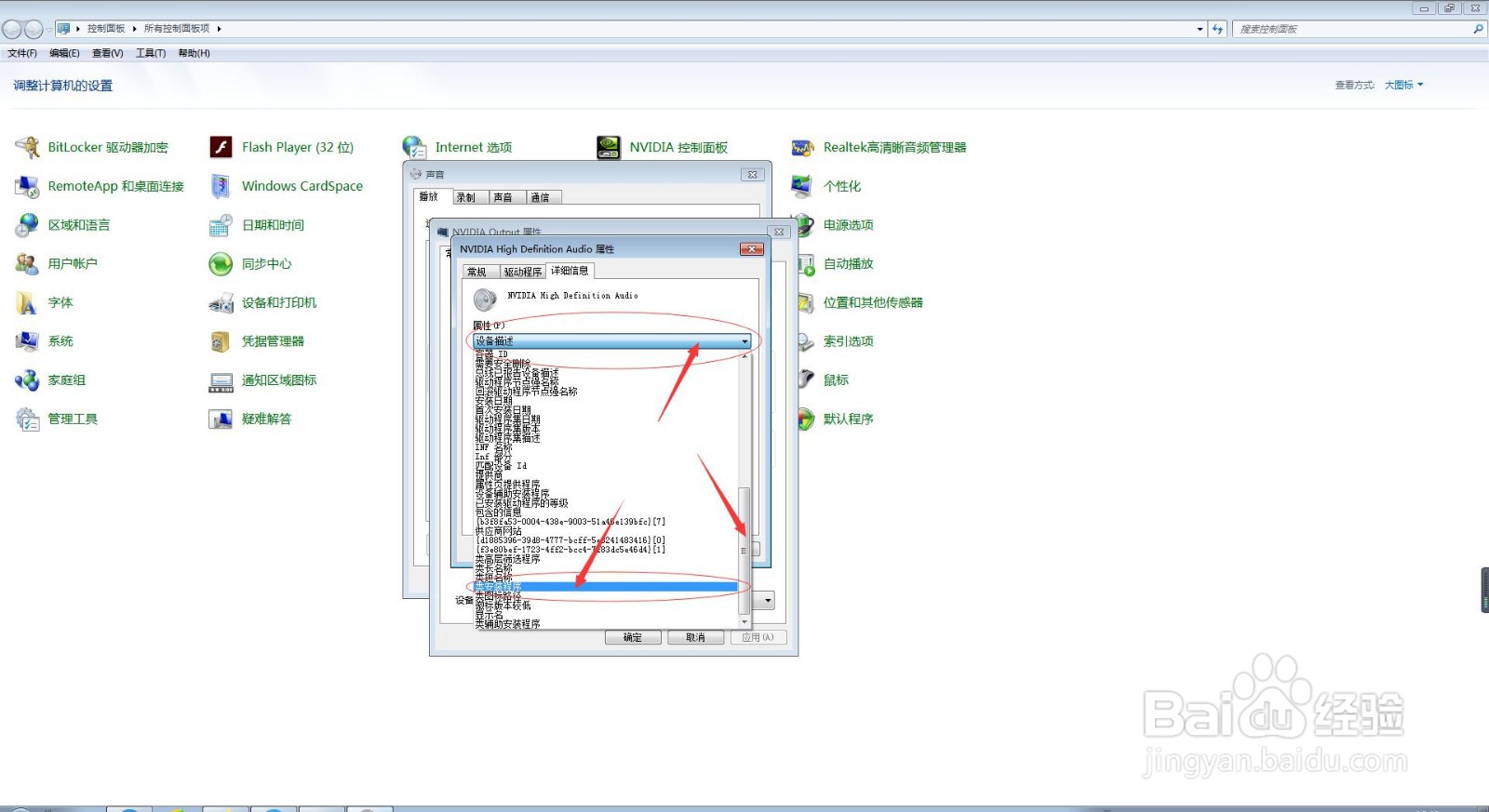1489x812 pixels.
Task: Open the 区域和语言 globe icon
Action: pyautogui.click(x=27, y=225)
